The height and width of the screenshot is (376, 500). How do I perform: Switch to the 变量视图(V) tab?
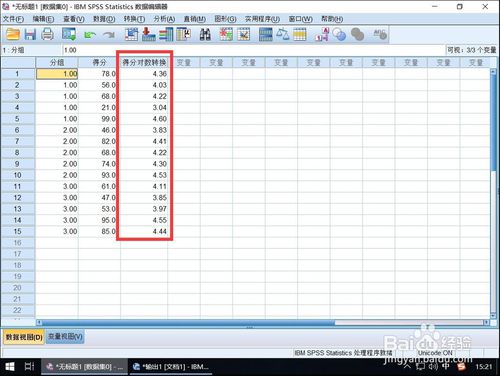point(65,337)
